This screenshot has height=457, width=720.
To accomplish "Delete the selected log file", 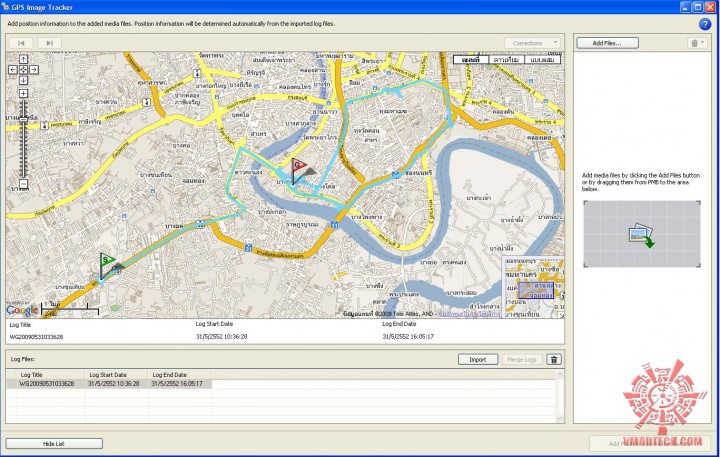I will [x=554, y=360].
